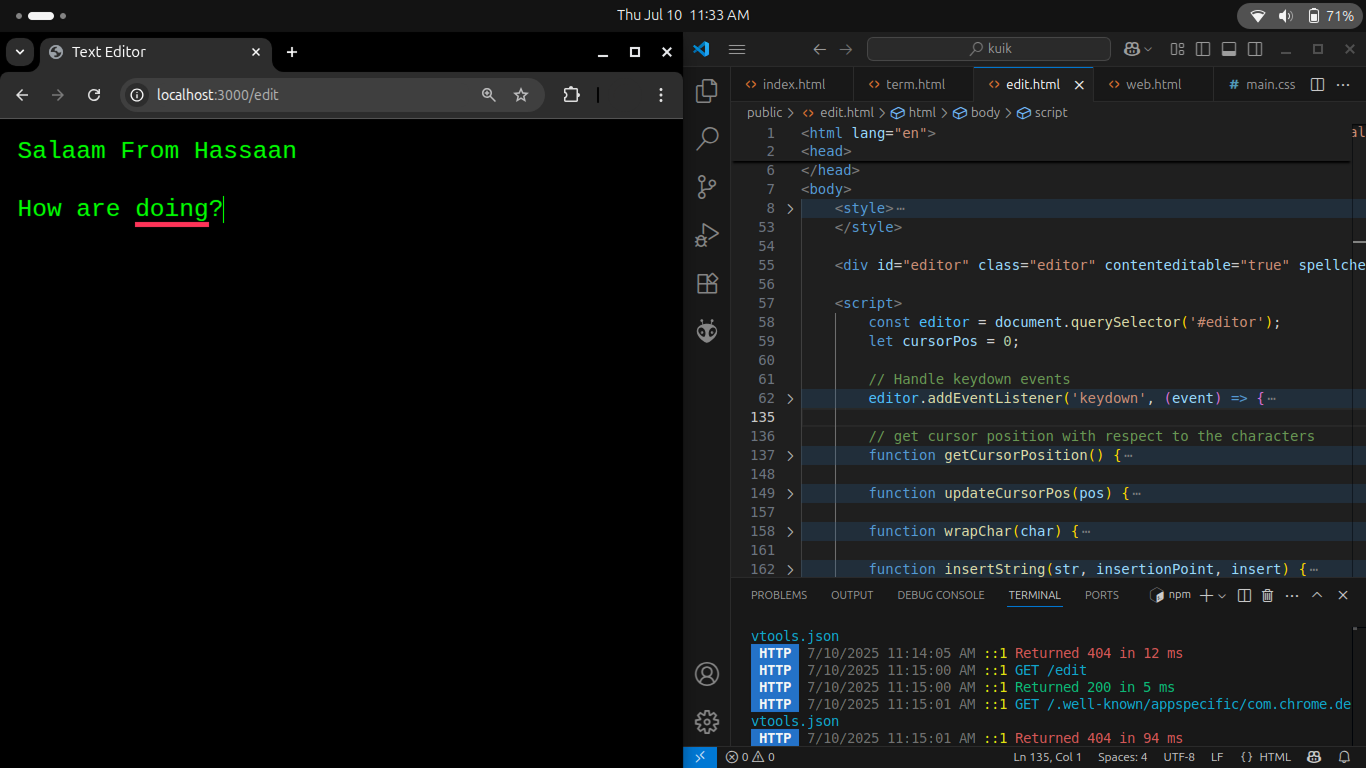Click Ln 135, Col 1 in status bar
1366x768 pixels.
coord(1047,757)
